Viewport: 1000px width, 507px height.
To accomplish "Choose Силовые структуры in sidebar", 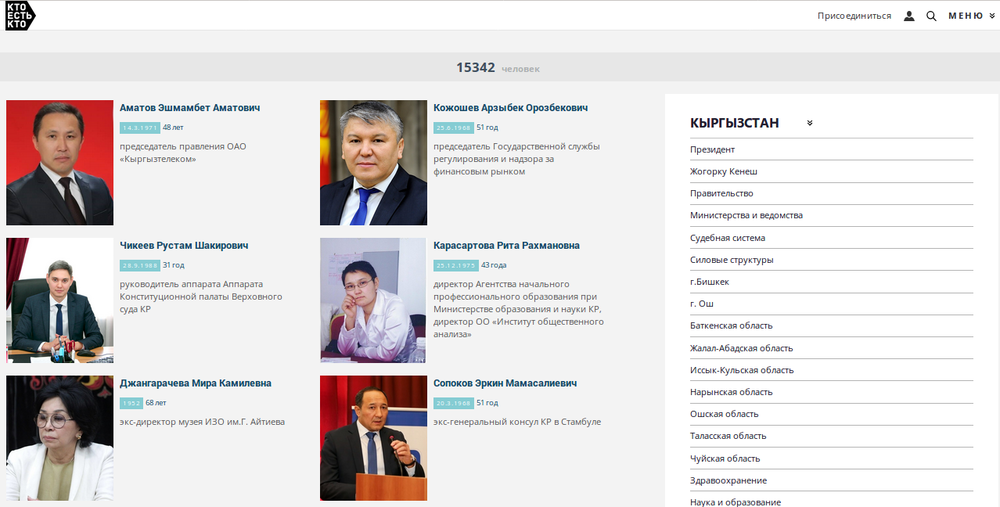I will click(x=731, y=260).
